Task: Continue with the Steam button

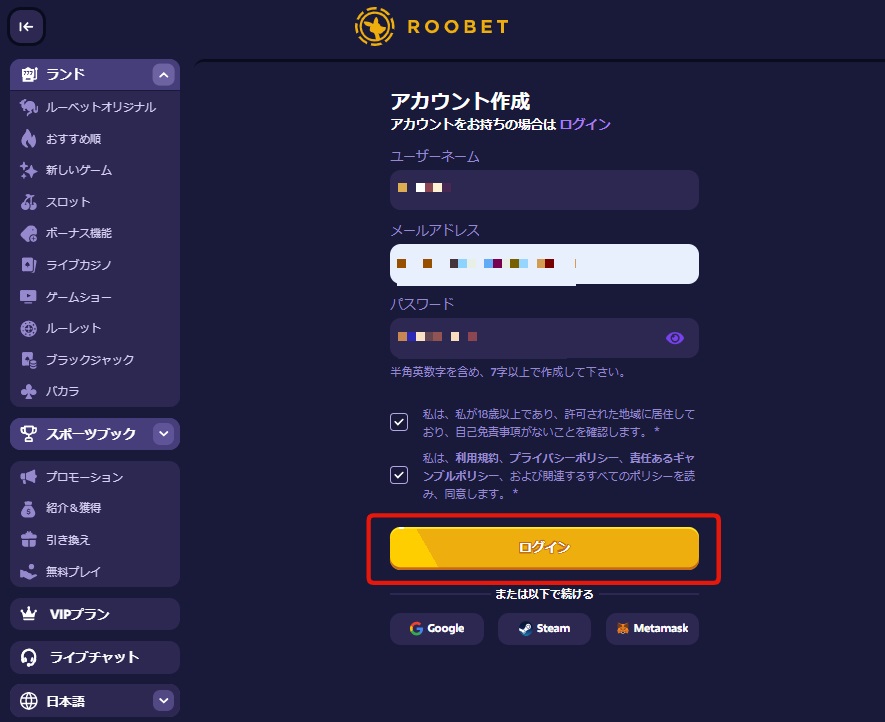Action: [x=544, y=628]
